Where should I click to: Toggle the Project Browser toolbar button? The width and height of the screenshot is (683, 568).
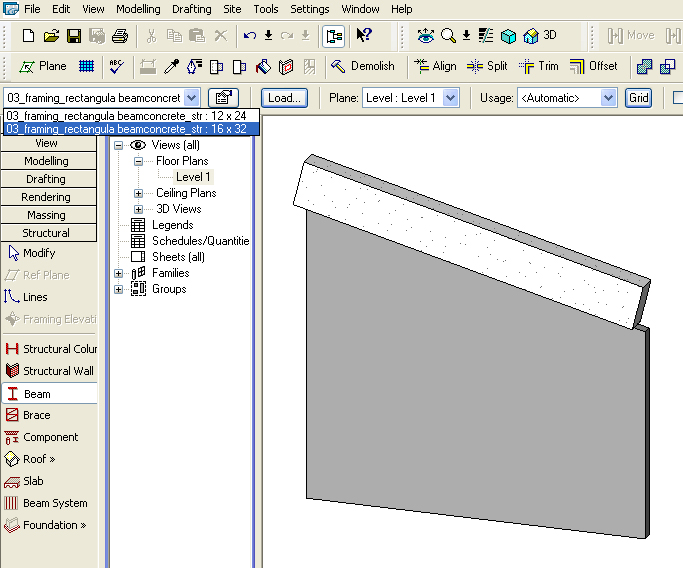pyautogui.click(x=333, y=36)
